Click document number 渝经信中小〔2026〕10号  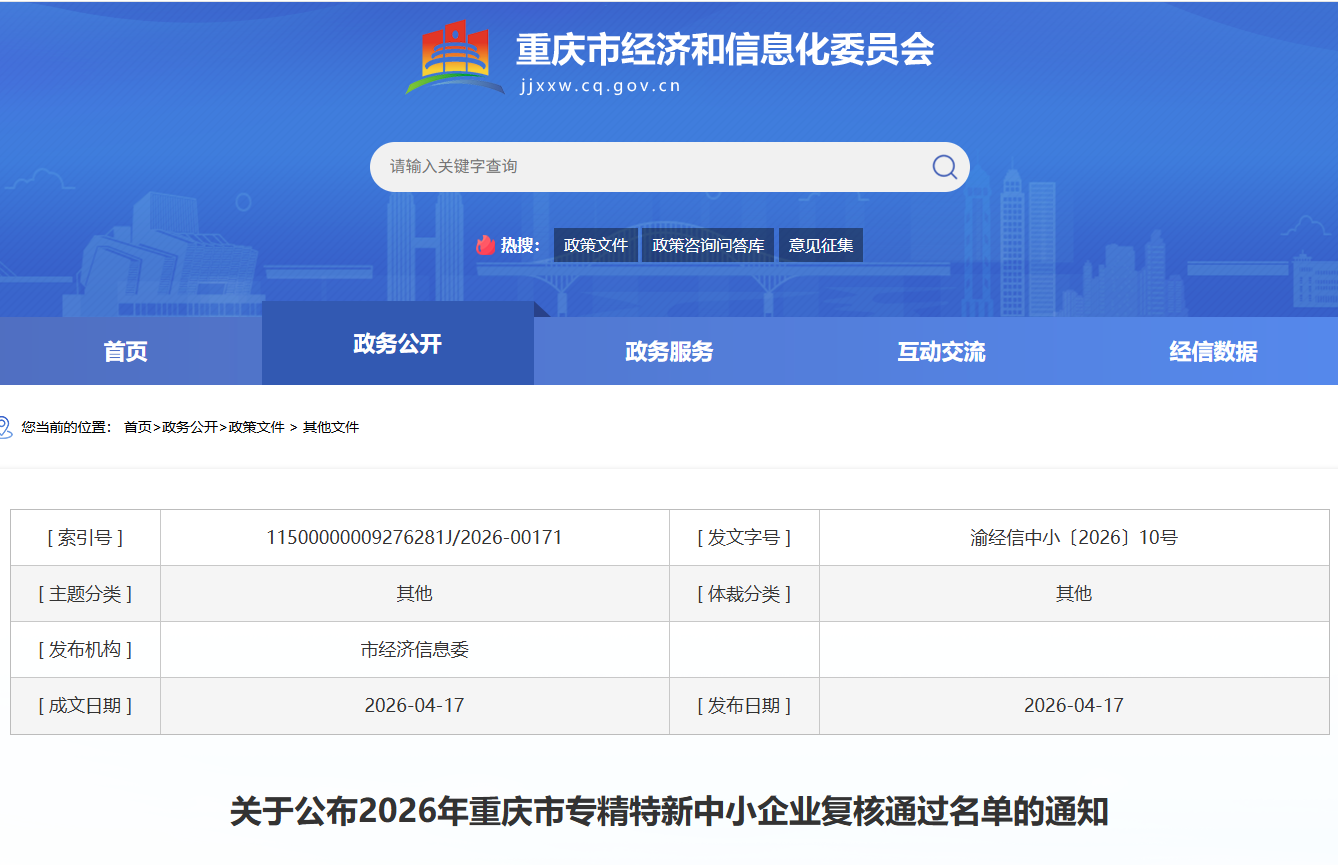pyautogui.click(x=1074, y=538)
